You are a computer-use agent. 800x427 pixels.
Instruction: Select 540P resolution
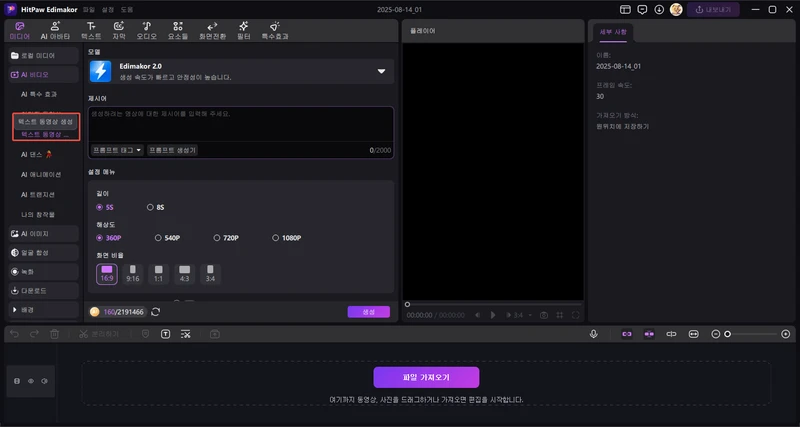pyautogui.click(x=168, y=238)
